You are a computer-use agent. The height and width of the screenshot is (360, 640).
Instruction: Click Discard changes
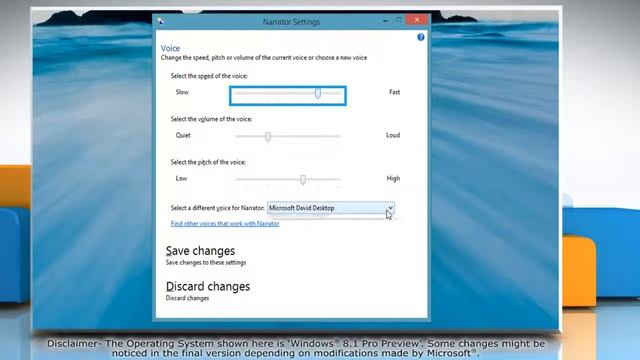coord(208,287)
